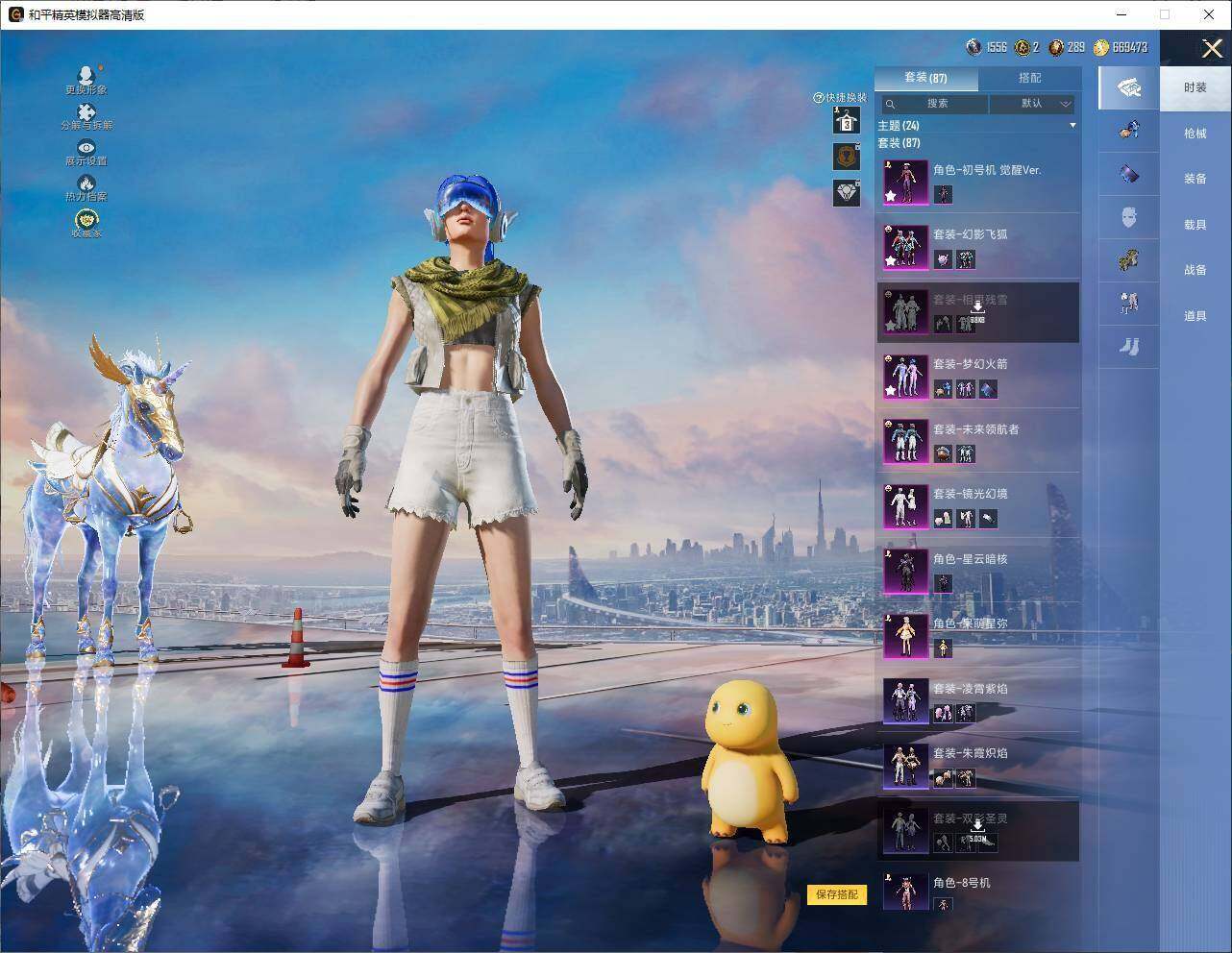1232x953 pixels.
Task: Select the folded clothes outfit category icon
Action: pos(1129,87)
